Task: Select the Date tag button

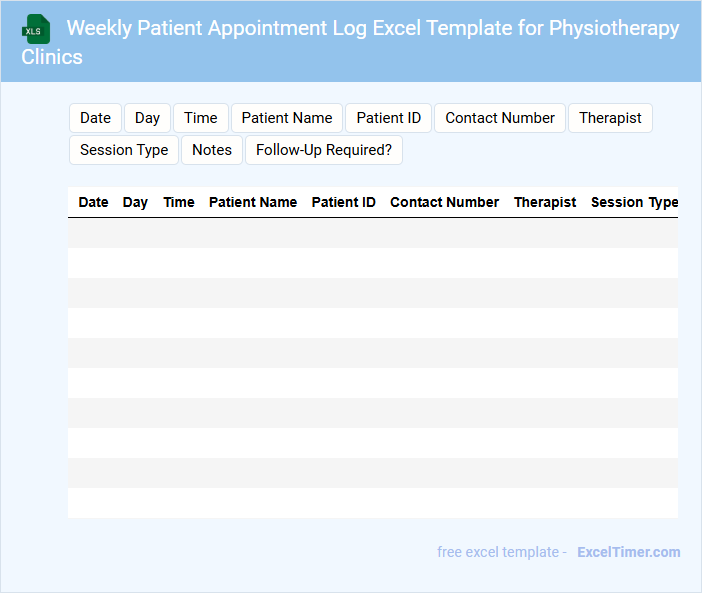Action: [x=95, y=118]
